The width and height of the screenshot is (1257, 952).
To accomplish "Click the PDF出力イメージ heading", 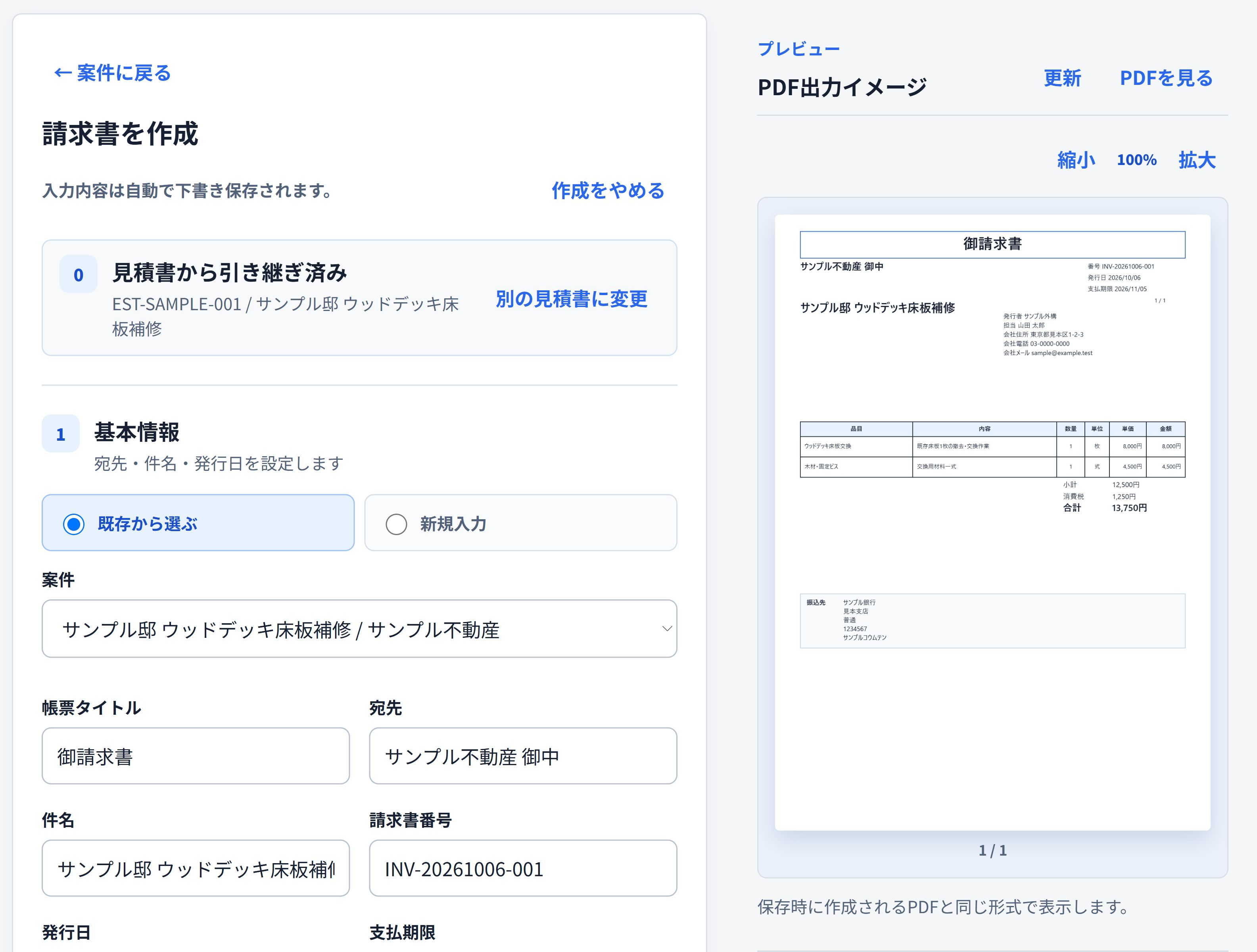I will coord(842,88).
